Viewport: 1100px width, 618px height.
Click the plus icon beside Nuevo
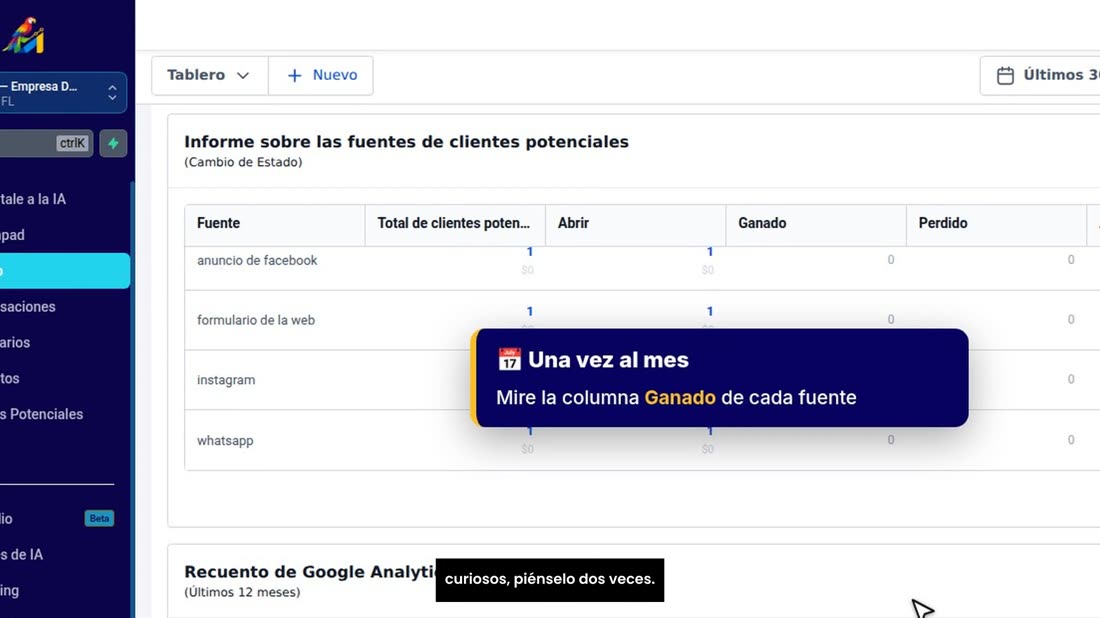pyautogui.click(x=295, y=76)
